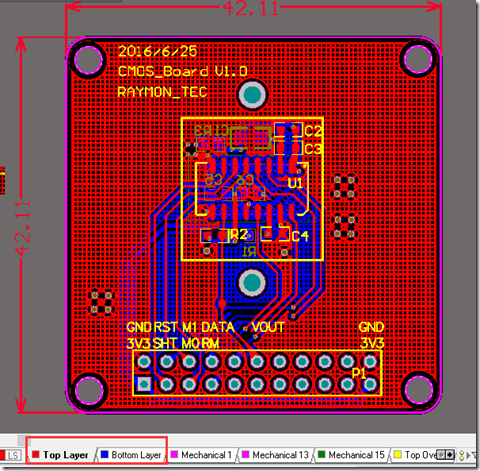
Task: Select the C2 capacitor footprint pads
Action: pyautogui.click(x=288, y=131)
